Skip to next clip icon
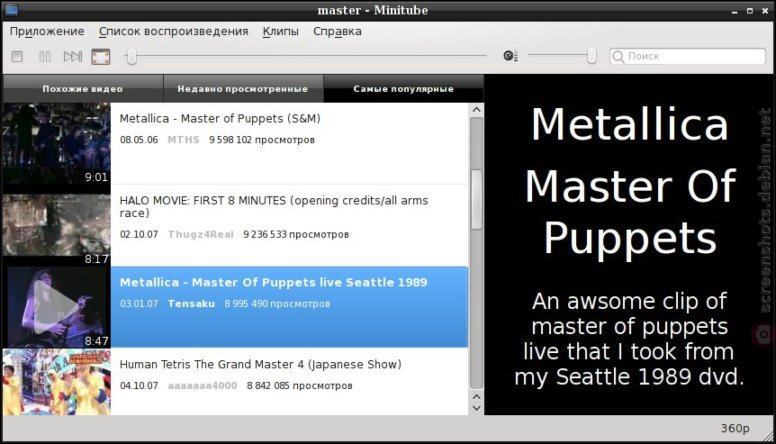776x444 pixels. [x=73, y=56]
